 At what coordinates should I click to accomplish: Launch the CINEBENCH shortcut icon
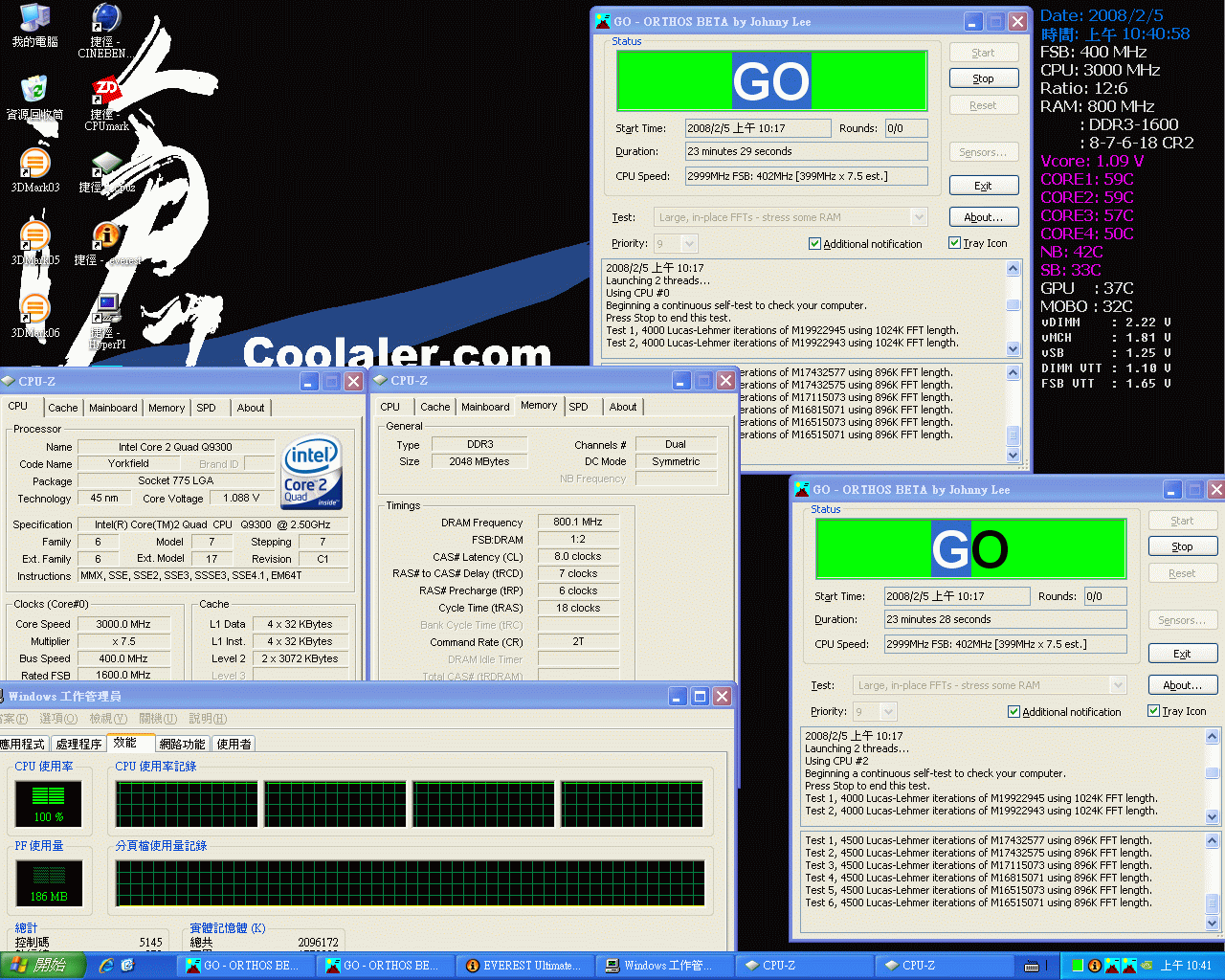pos(106,31)
